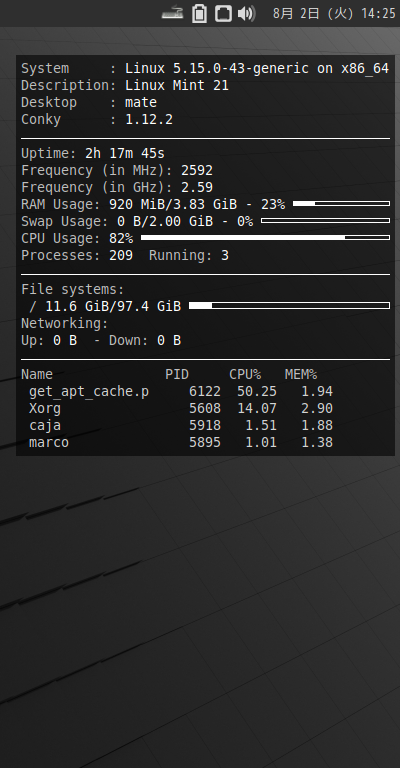
Task: Open the wired network connection tray icon
Action: 223,13
